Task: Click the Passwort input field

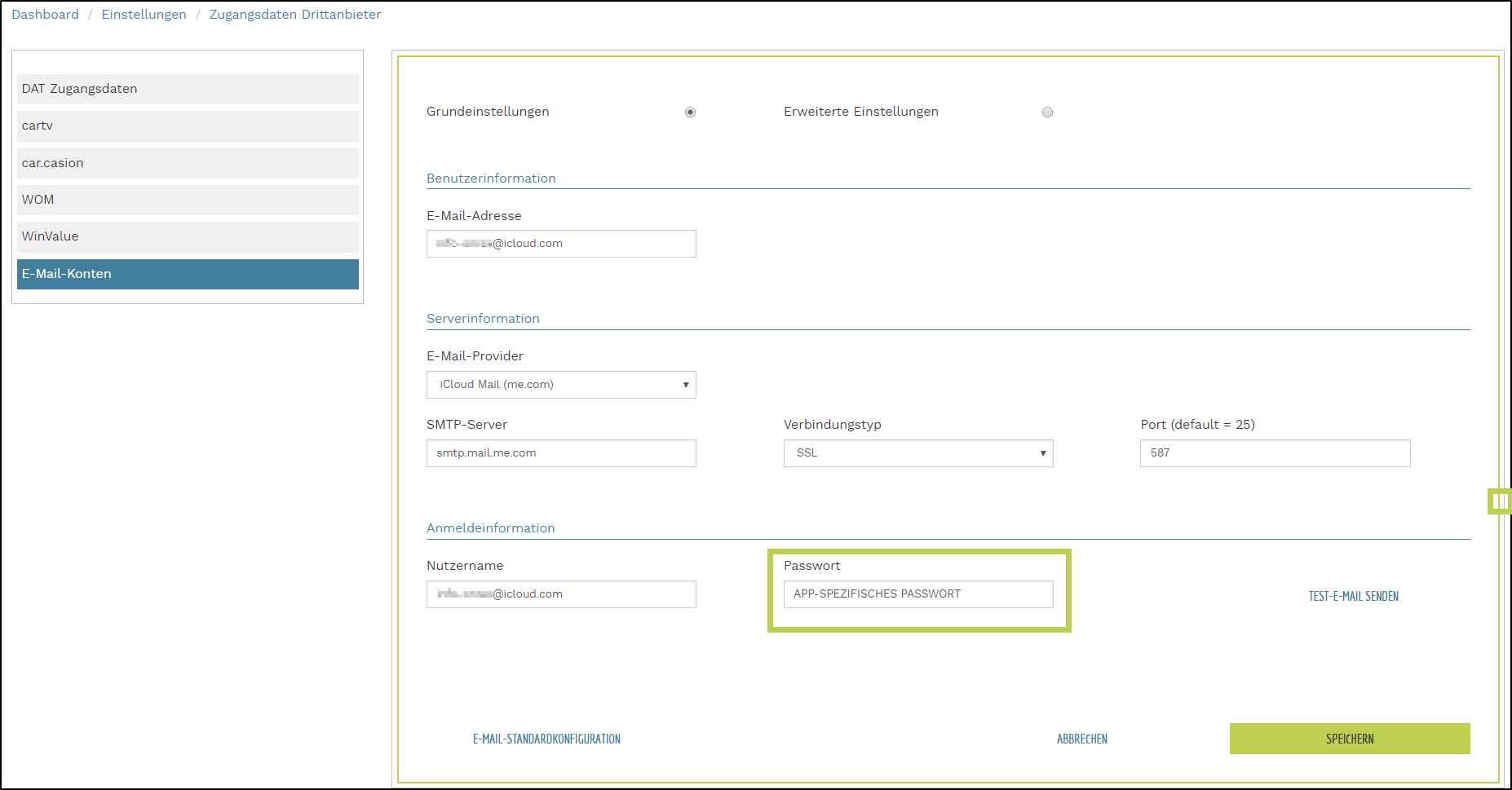Action: (918, 594)
